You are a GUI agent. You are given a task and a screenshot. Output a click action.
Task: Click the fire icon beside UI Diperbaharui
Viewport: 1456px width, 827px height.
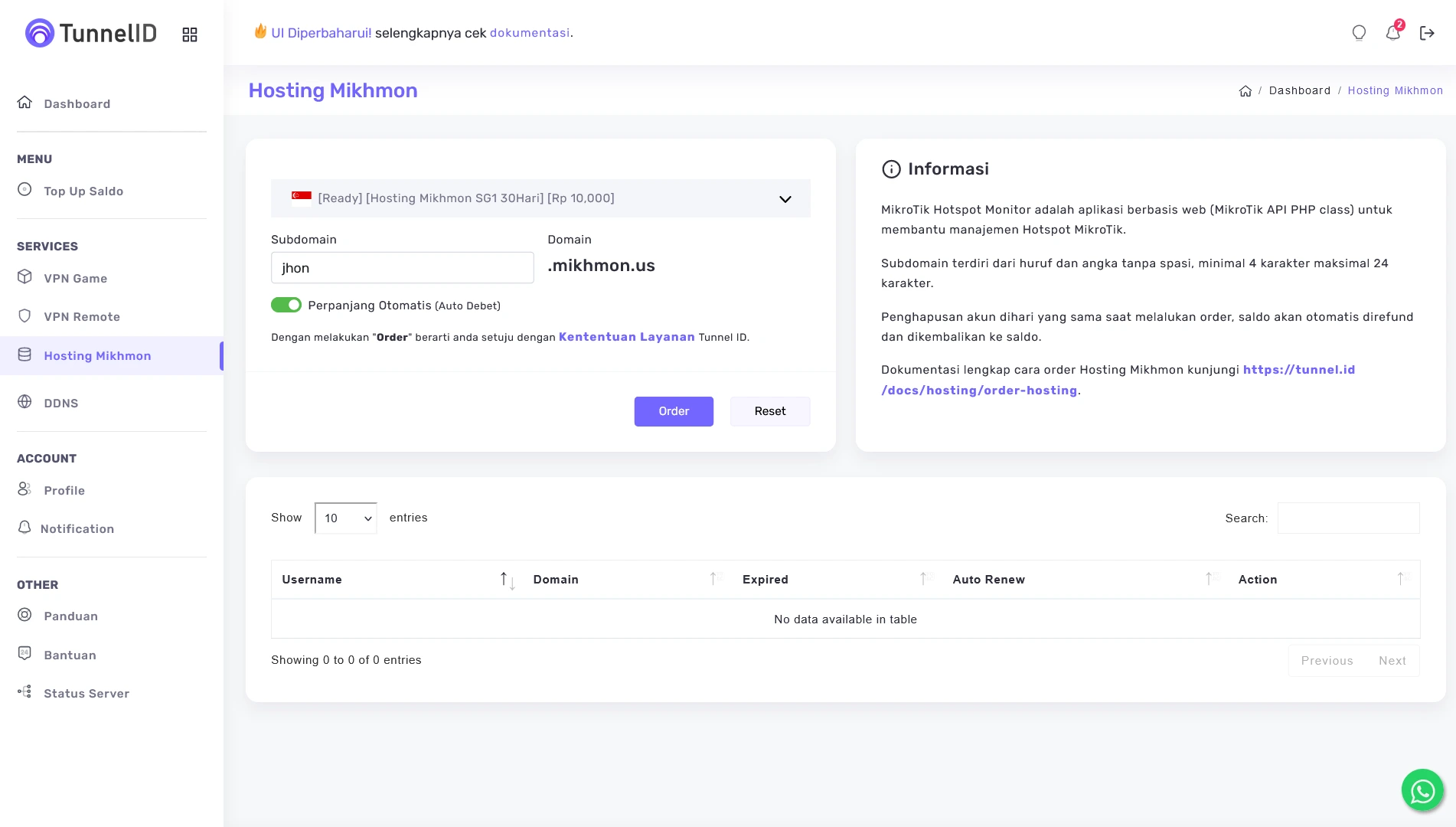pos(260,31)
